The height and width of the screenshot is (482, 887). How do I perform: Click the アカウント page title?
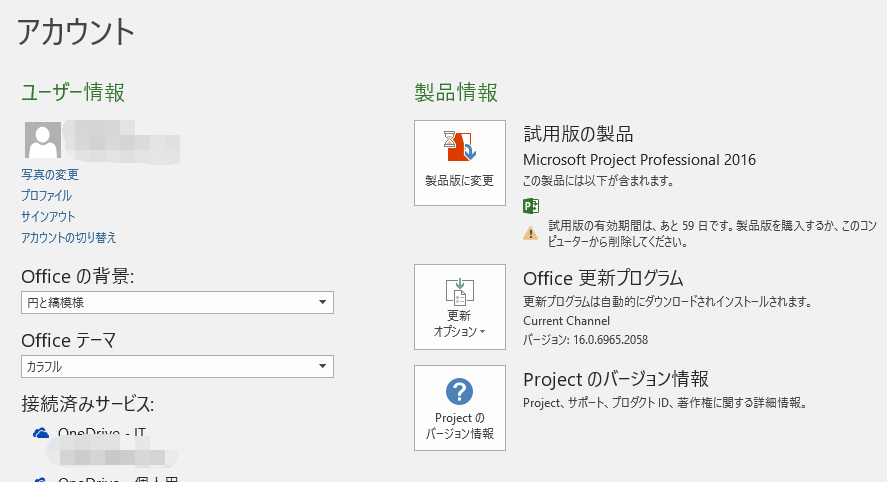pos(75,32)
